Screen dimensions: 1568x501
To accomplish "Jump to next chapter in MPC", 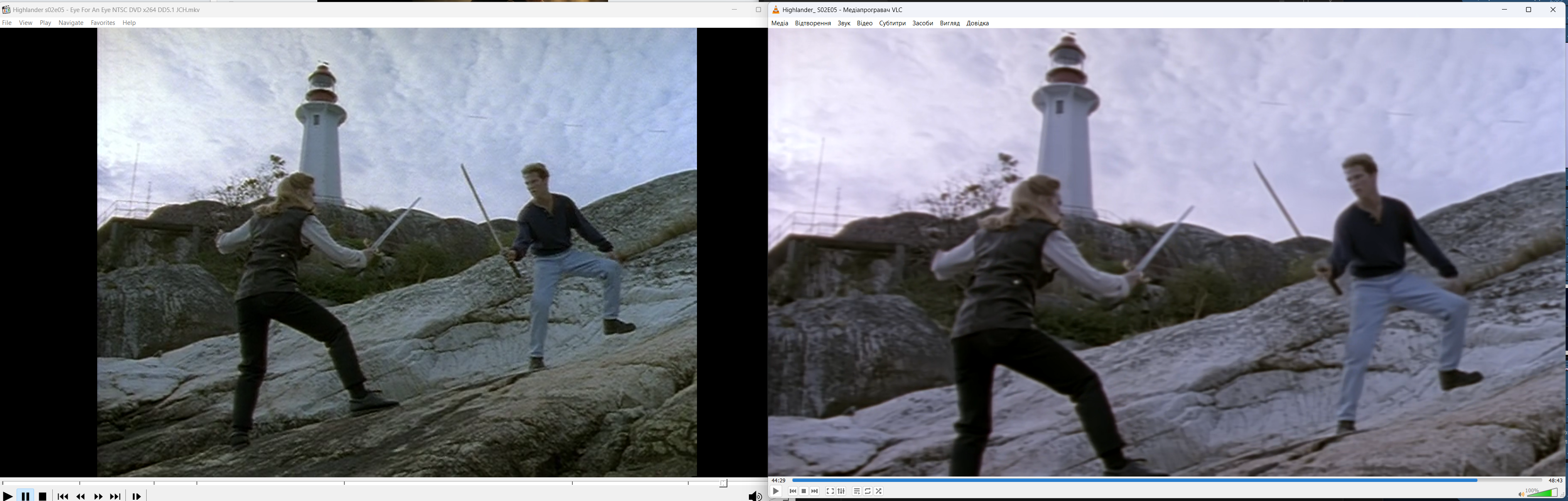I will [x=115, y=497].
